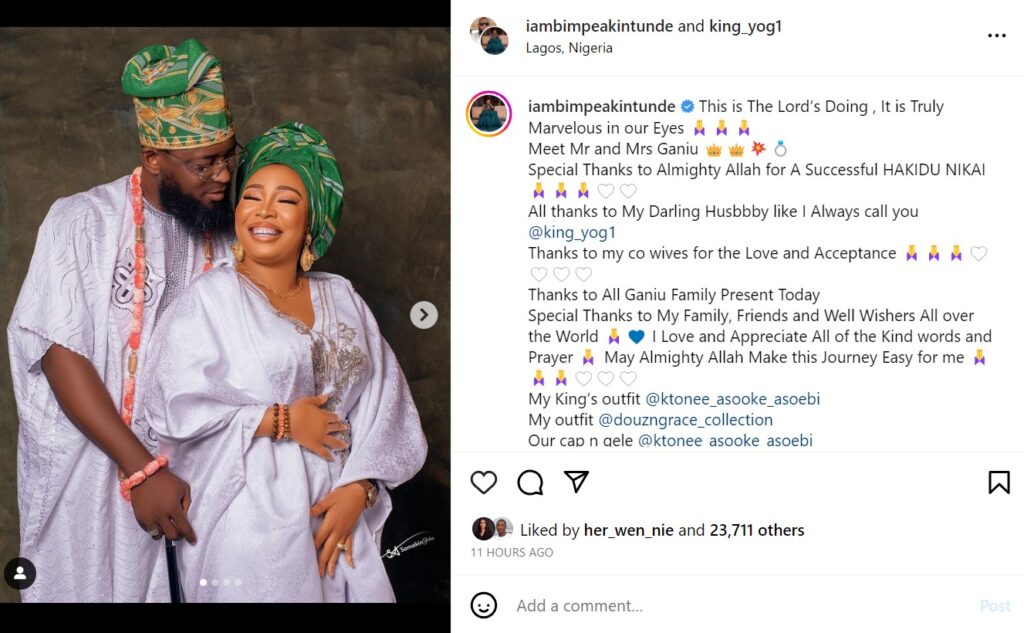The width and height of the screenshot is (1024, 633).
Task: Click the caption author's profile picture
Action: pos(489,114)
